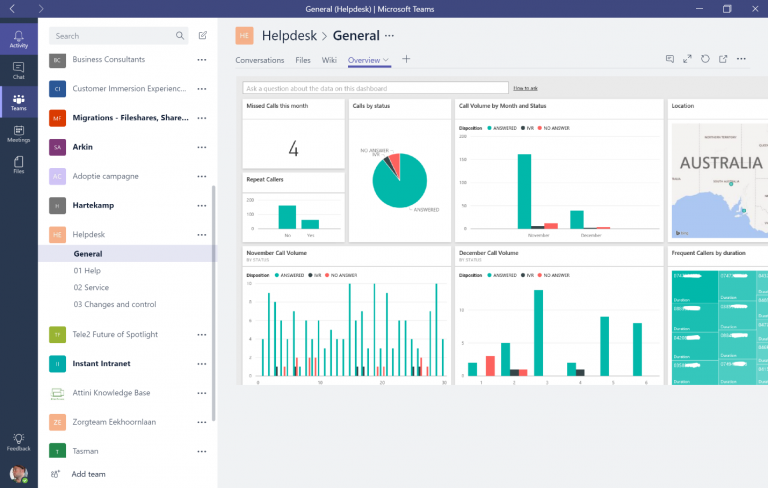The height and width of the screenshot is (488, 768).
Task: Open more tab options ellipsis
Action: 741,59
